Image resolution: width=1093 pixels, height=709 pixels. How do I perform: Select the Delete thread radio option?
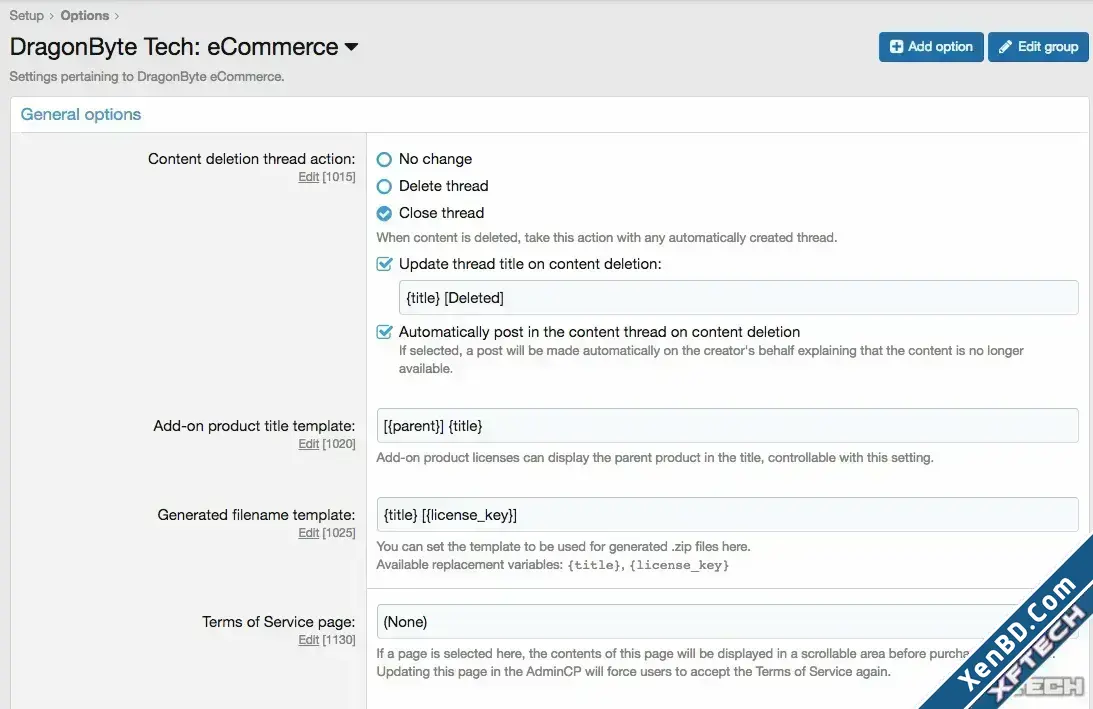(384, 187)
